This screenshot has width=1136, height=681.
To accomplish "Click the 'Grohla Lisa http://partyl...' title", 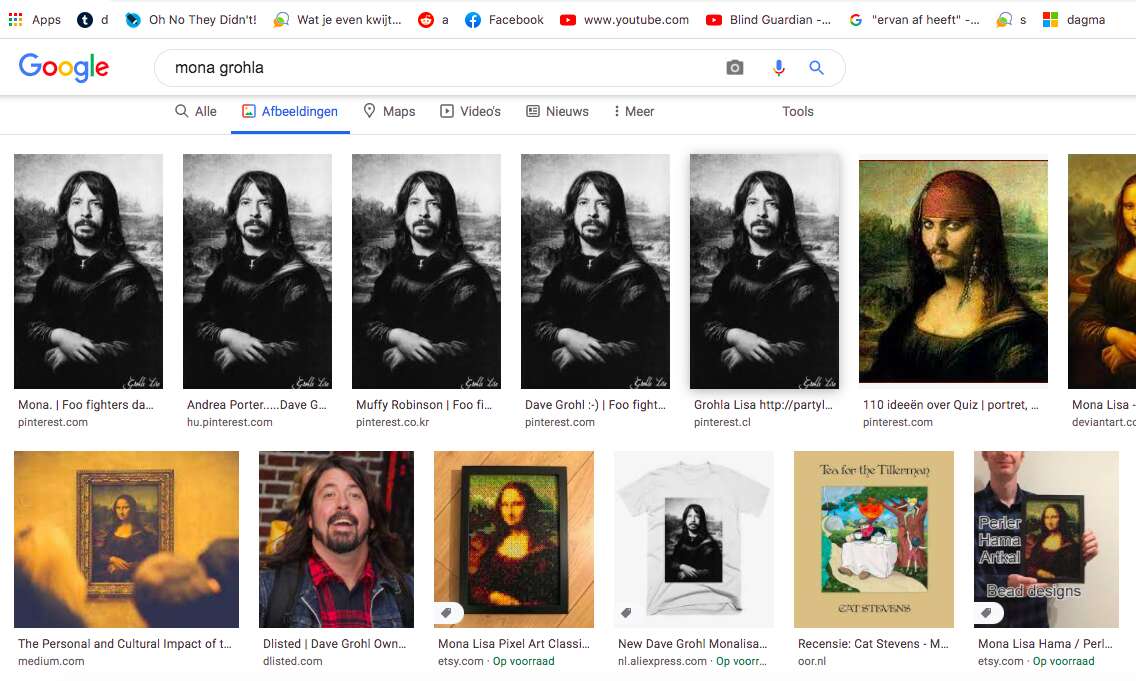I will (763, 404).
